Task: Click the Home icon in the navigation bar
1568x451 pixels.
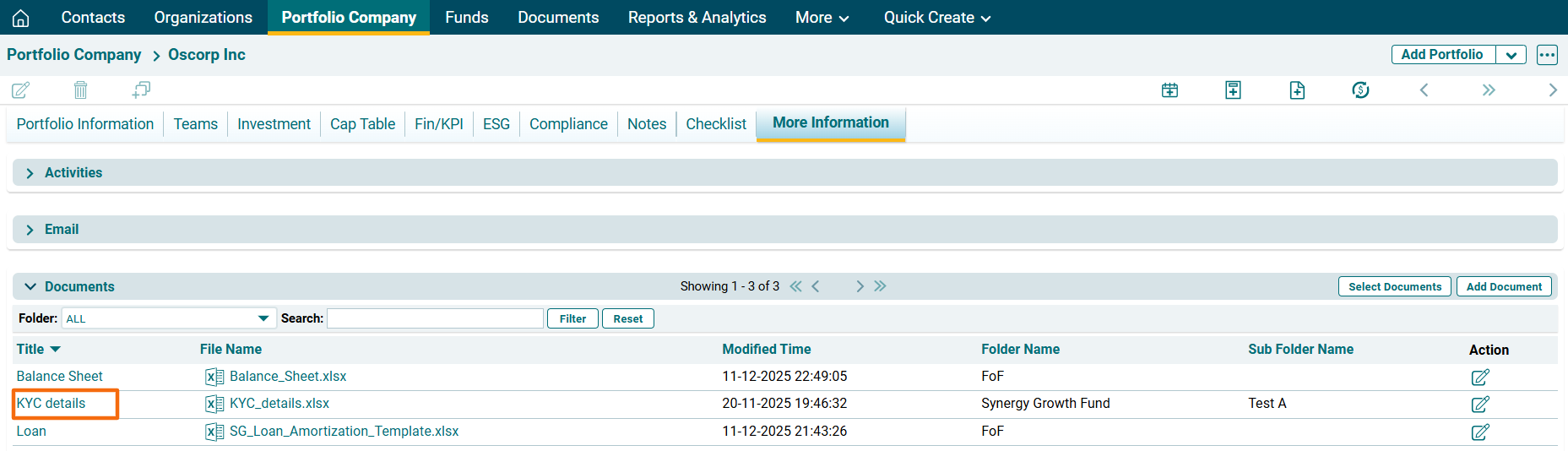Action: [21, 18]
